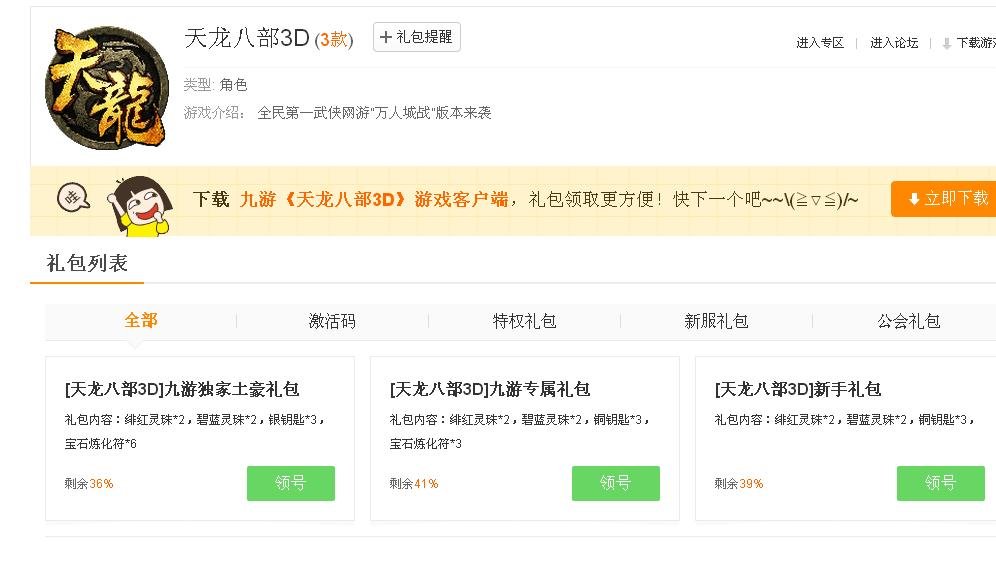This screenshot has width=996, height=572.
Task: Open the 进入专区 link
Action: pyautogui.click(x=820, y=43)
